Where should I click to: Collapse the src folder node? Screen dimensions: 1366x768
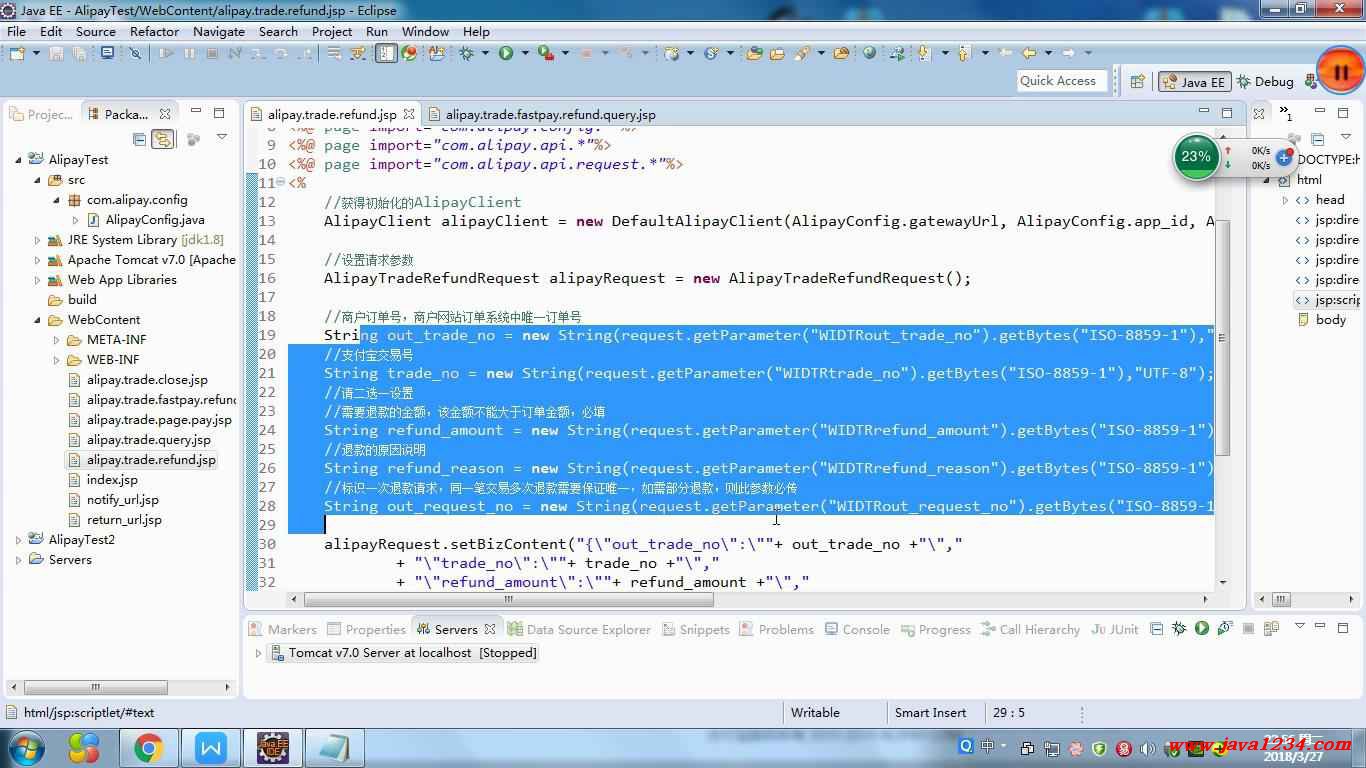click(x=38, y=180)
